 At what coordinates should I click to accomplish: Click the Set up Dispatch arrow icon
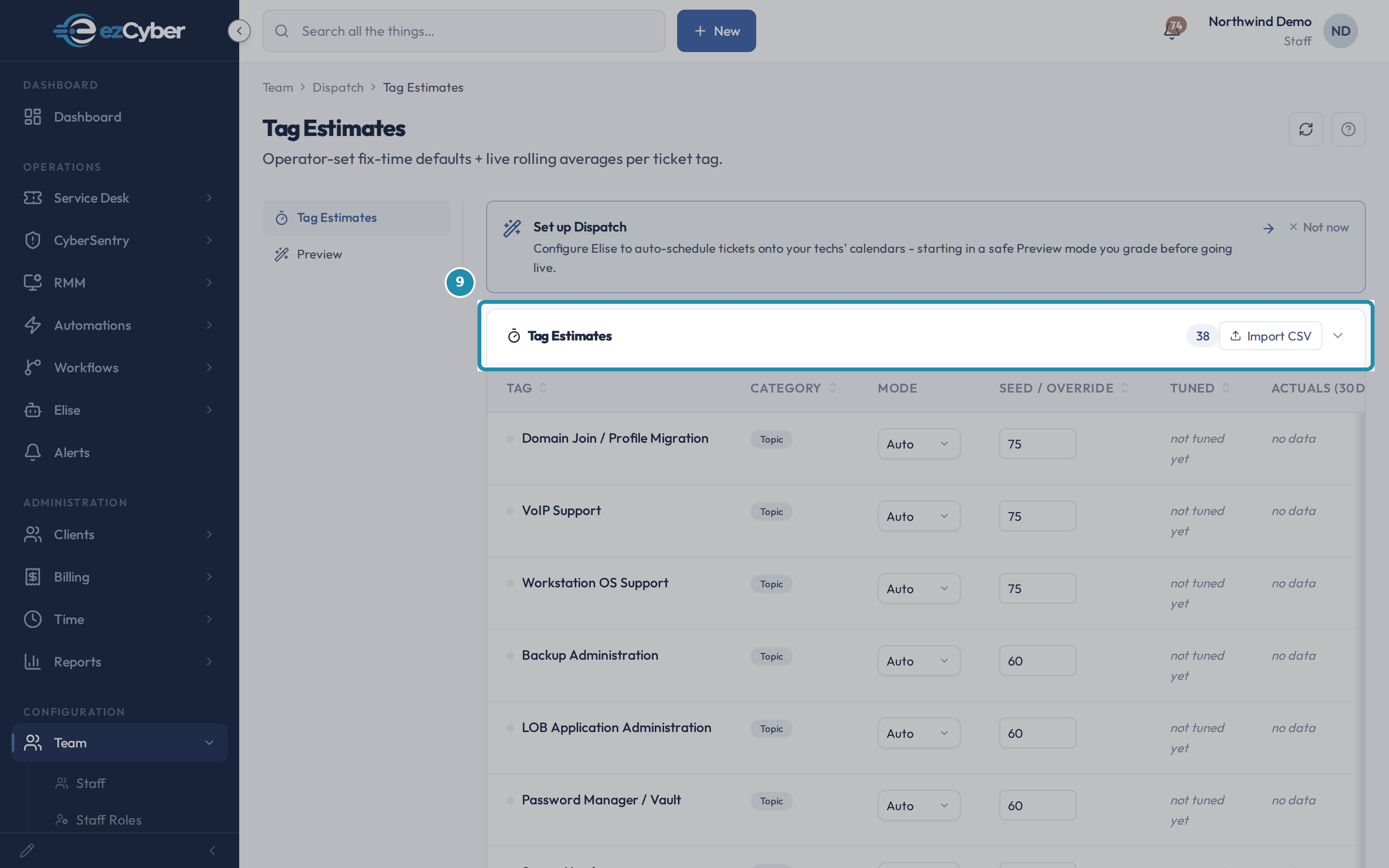tap(1268, 229)
